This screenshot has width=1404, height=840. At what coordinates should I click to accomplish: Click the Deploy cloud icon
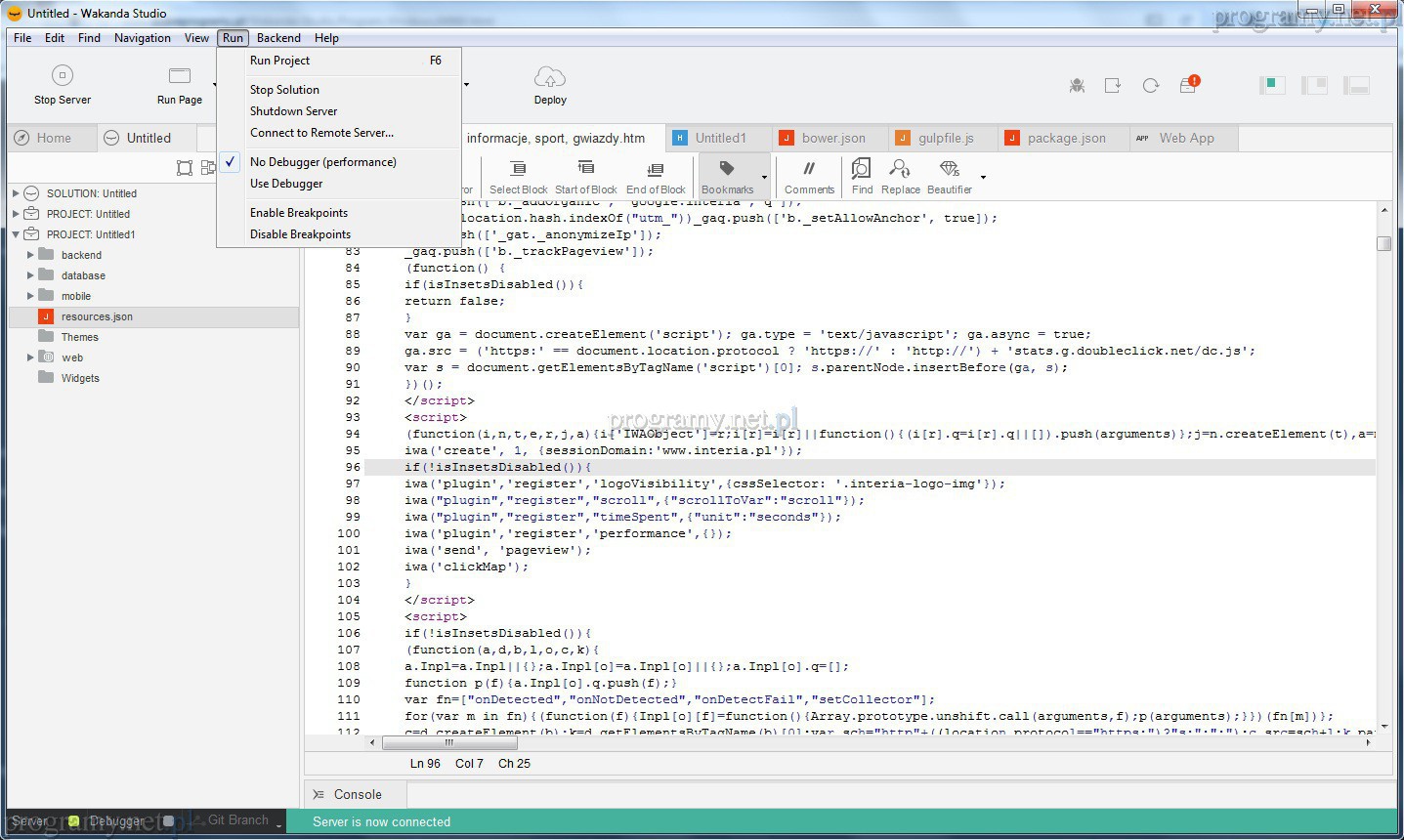pos(550,77)
